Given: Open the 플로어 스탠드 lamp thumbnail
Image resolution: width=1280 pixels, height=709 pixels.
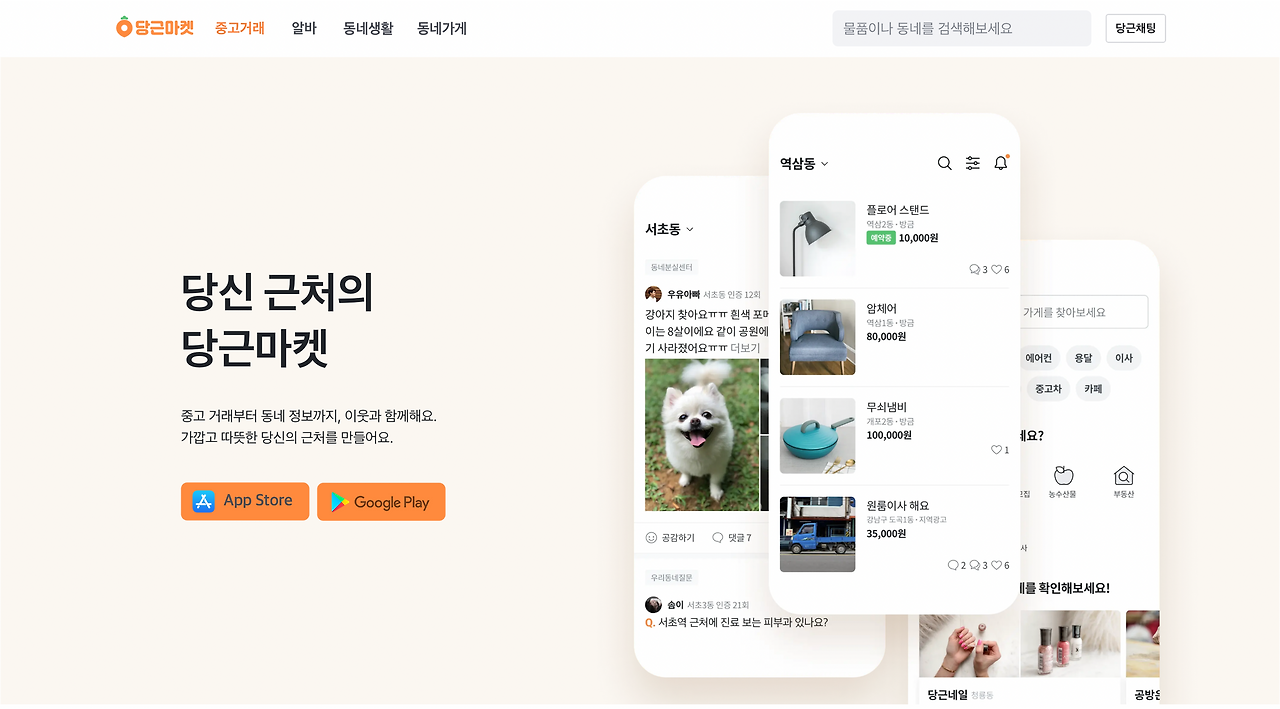Looking at the screenshot, I should (817, 239).
